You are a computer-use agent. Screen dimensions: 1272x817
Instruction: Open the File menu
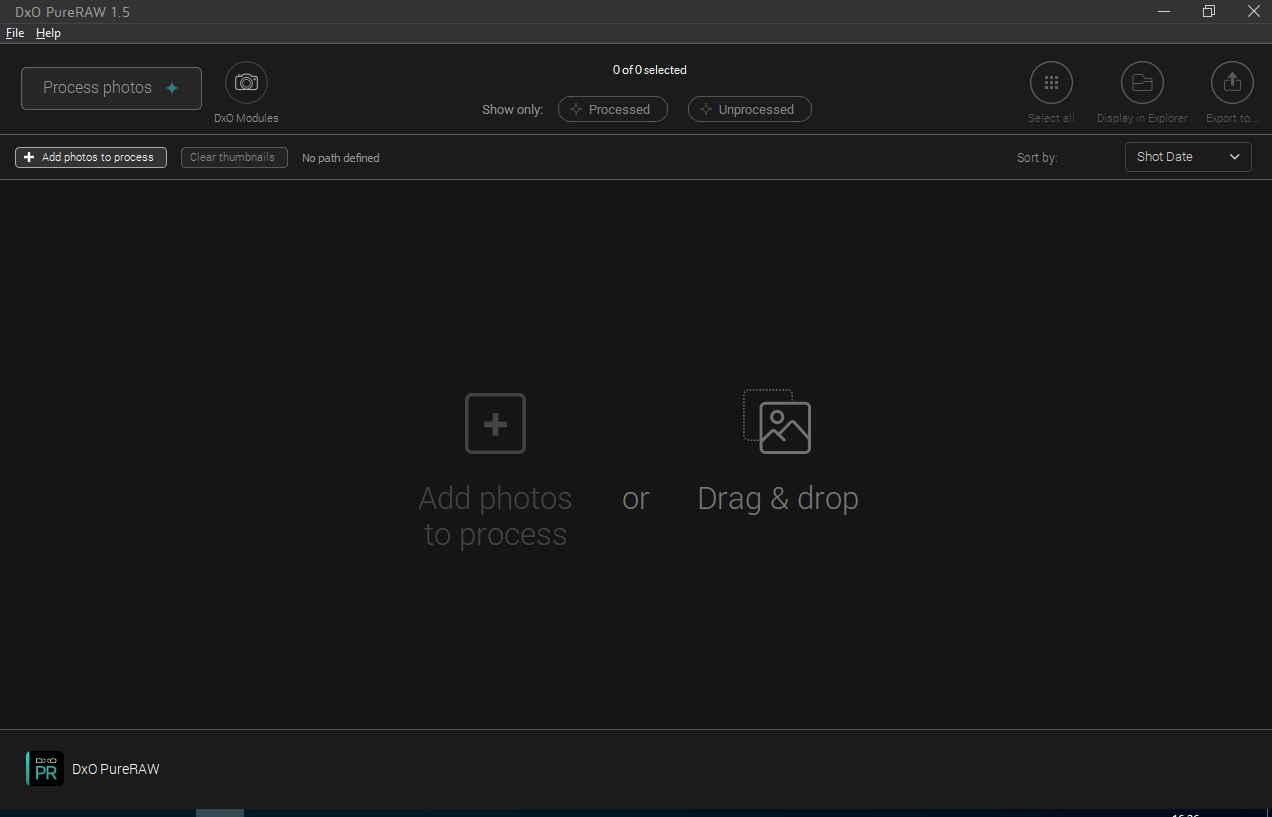(x=15, y=33)
